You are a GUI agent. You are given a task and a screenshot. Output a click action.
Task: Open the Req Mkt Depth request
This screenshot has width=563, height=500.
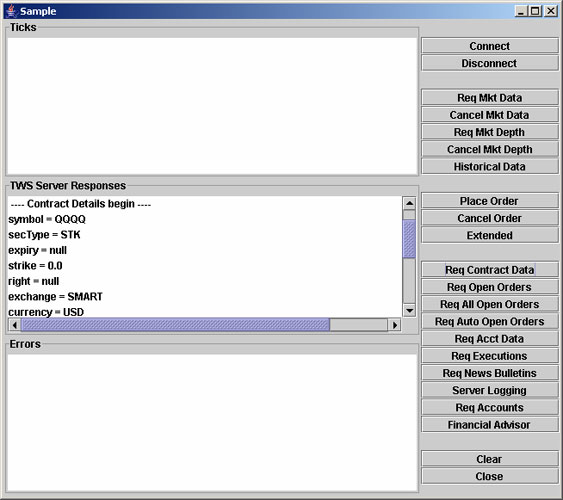click(490, 132)
